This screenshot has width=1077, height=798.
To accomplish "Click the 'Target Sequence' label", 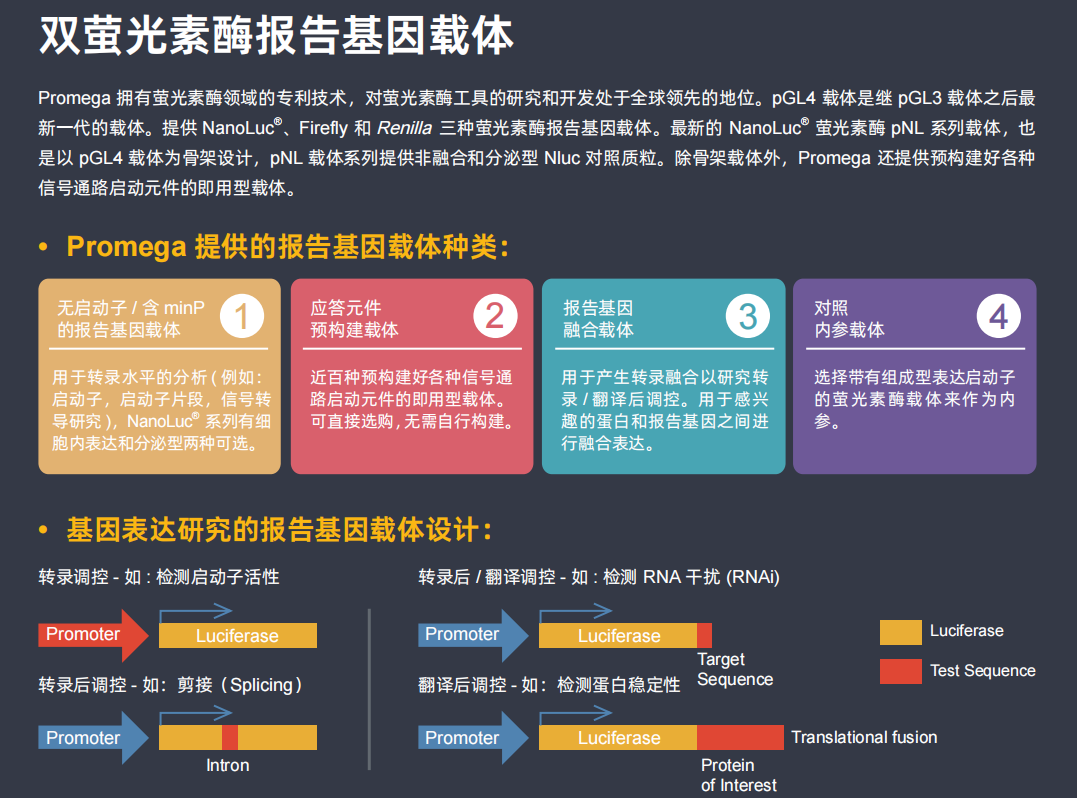I will (735, 669).
